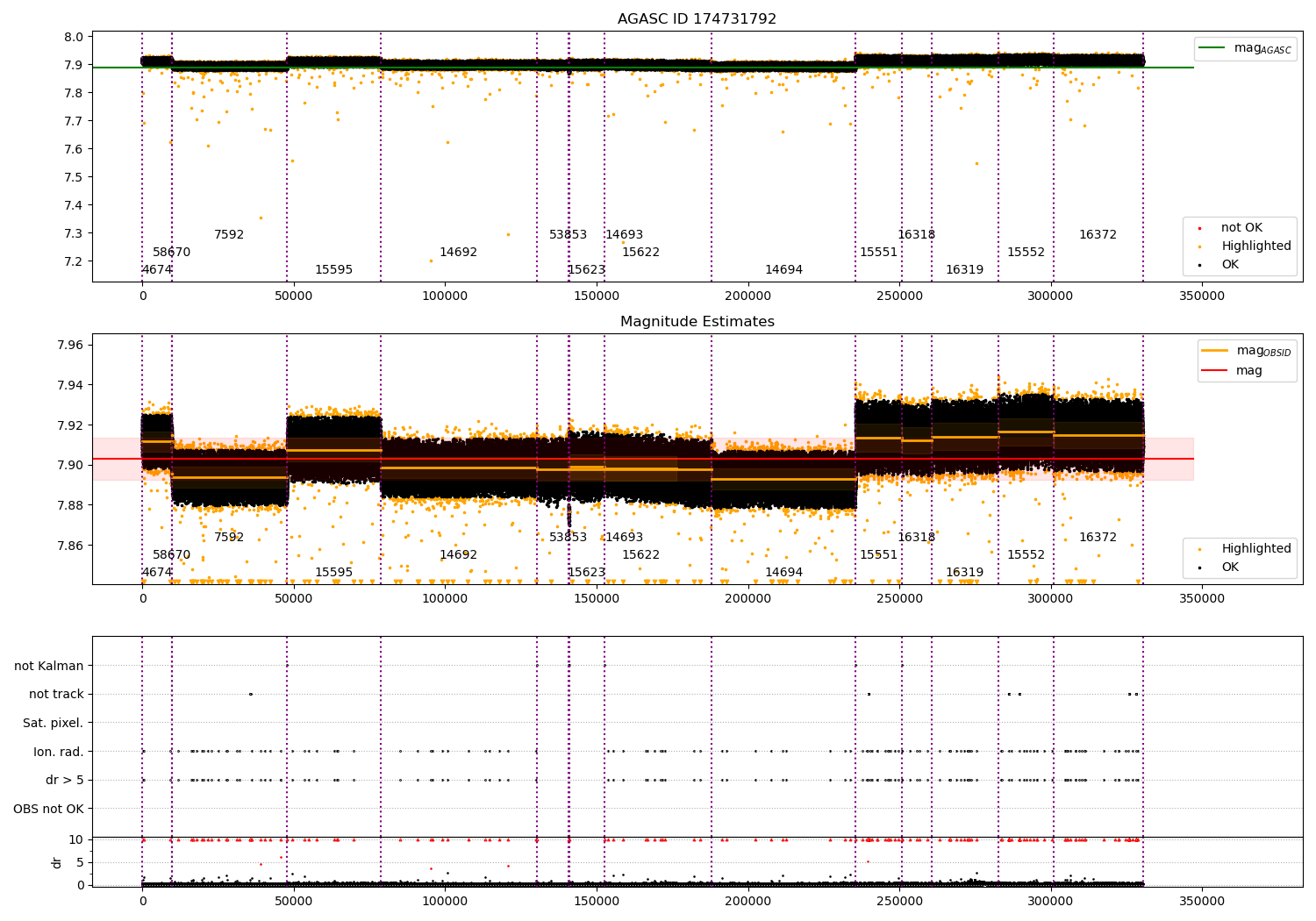Viewport: 1316px width, 921px height.
Task: Click the 'Magnitude Estimates' subplot title
Action: point(697,322)
